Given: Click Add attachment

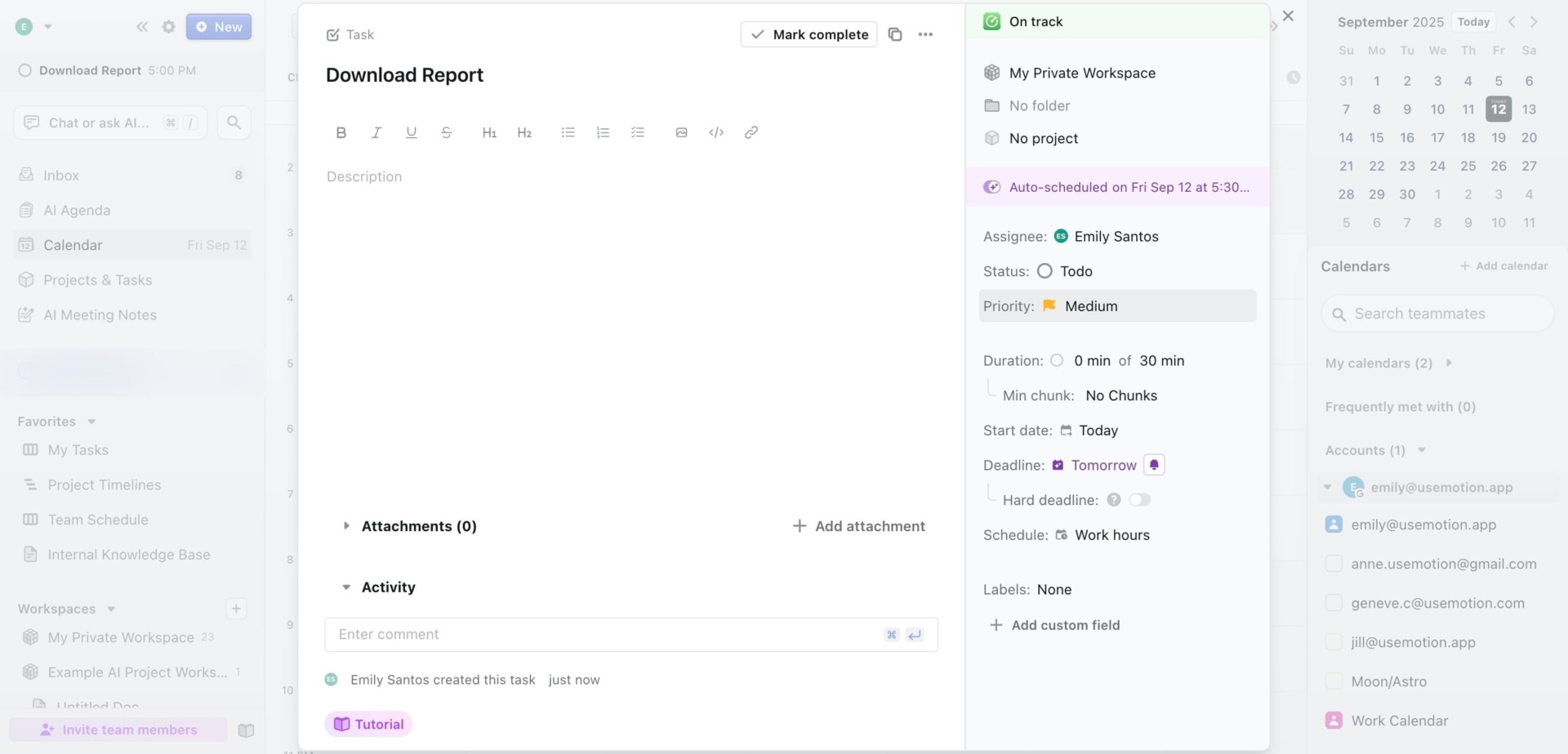Looking at the screenshot, I should [x=859, y=526].
